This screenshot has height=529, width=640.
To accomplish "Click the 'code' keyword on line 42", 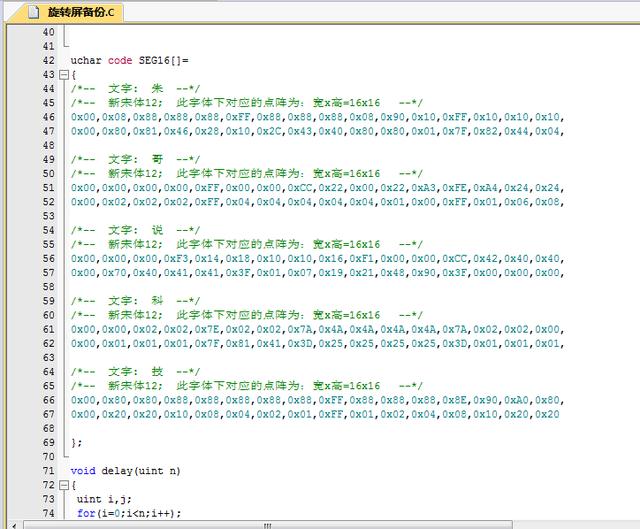I will [x=120, y=60].
